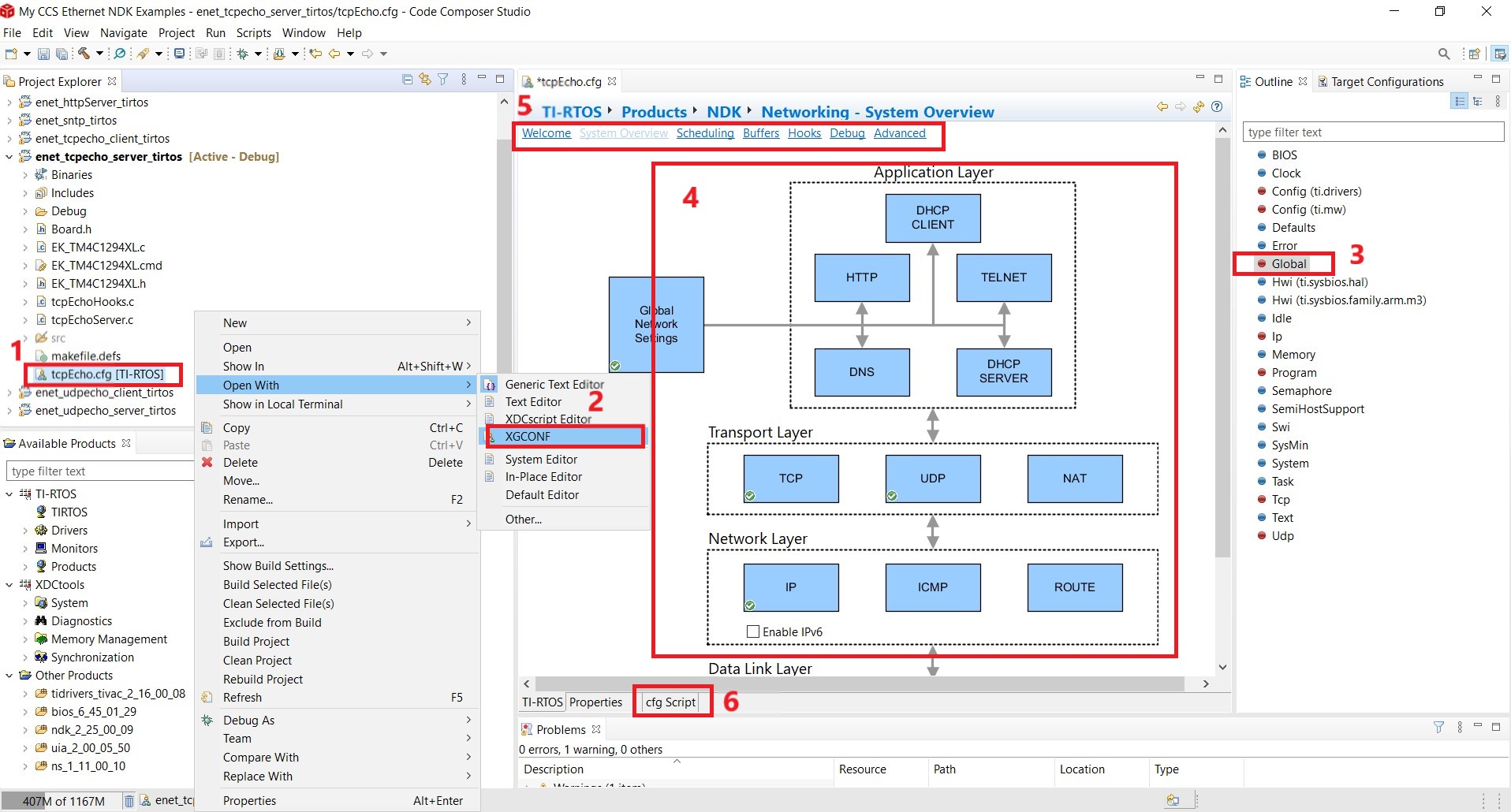The height and width of the screenshot is (812, 1511).
Task: Open the dropdown arrow next to Debug icon
Action: 258,54
